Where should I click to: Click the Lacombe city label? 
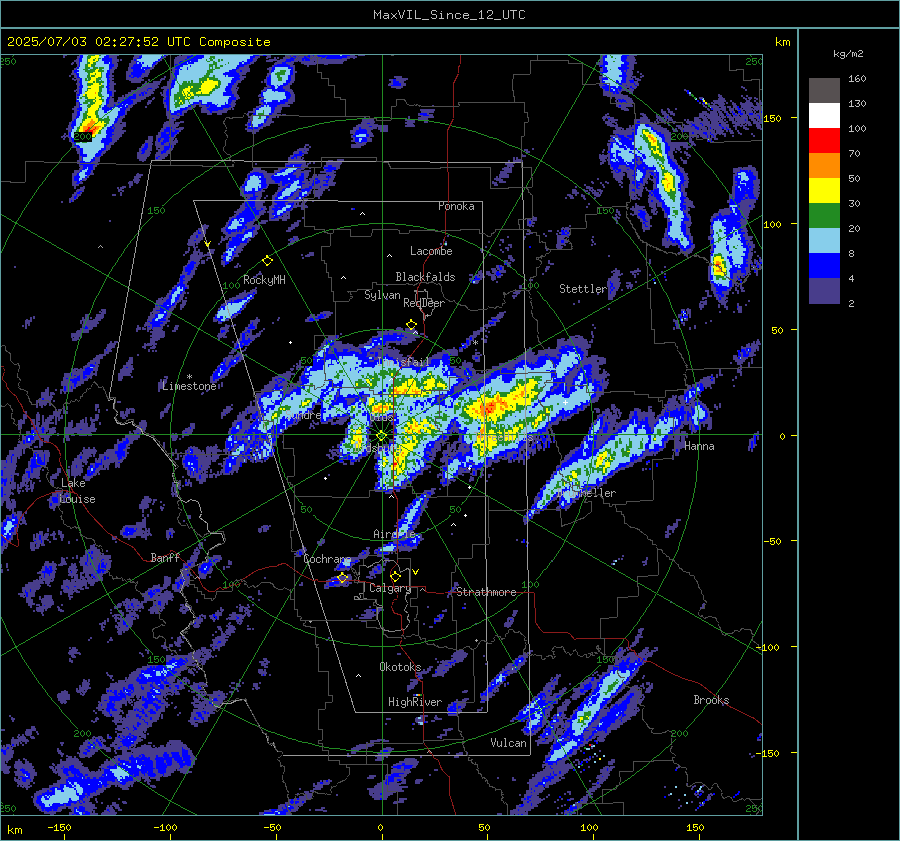[x=431, y=251]
